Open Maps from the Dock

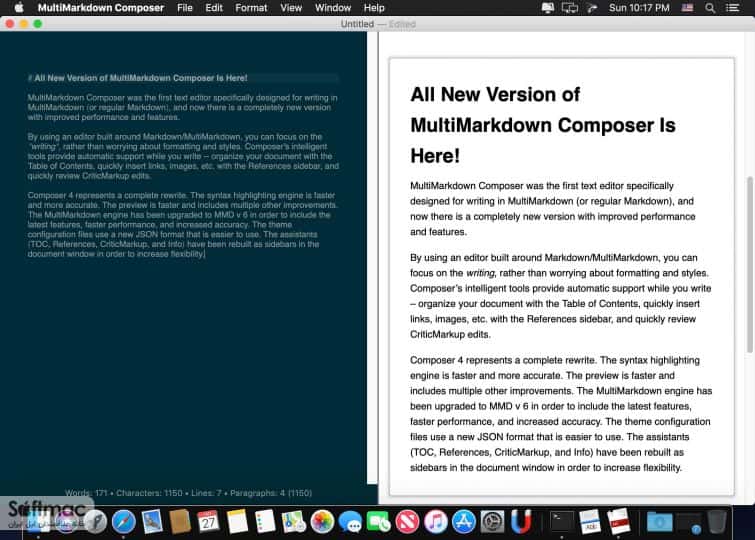tap(294, 522)
